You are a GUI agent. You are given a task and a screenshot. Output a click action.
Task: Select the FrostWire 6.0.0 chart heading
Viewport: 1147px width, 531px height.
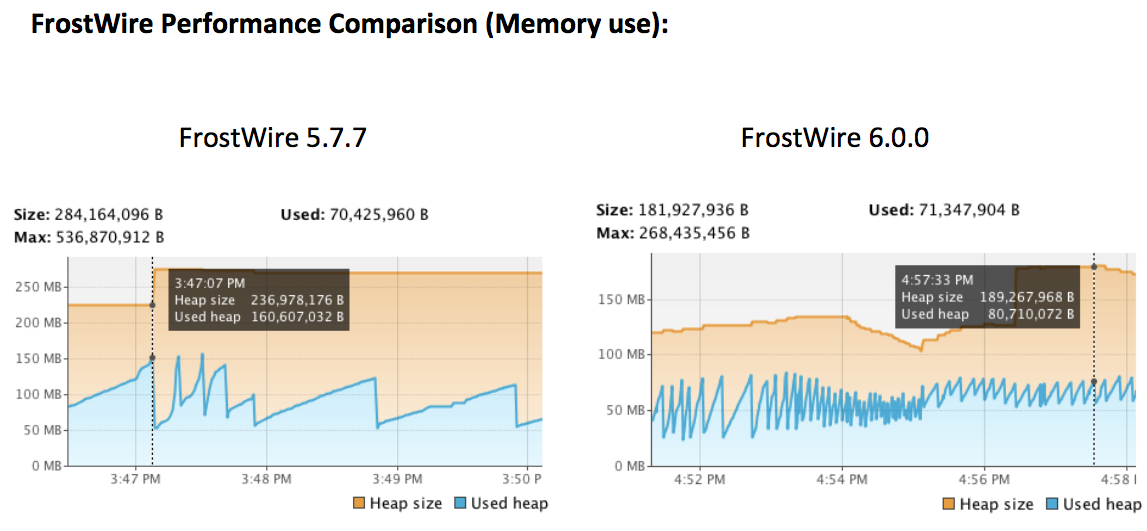[x=835, y=138]
